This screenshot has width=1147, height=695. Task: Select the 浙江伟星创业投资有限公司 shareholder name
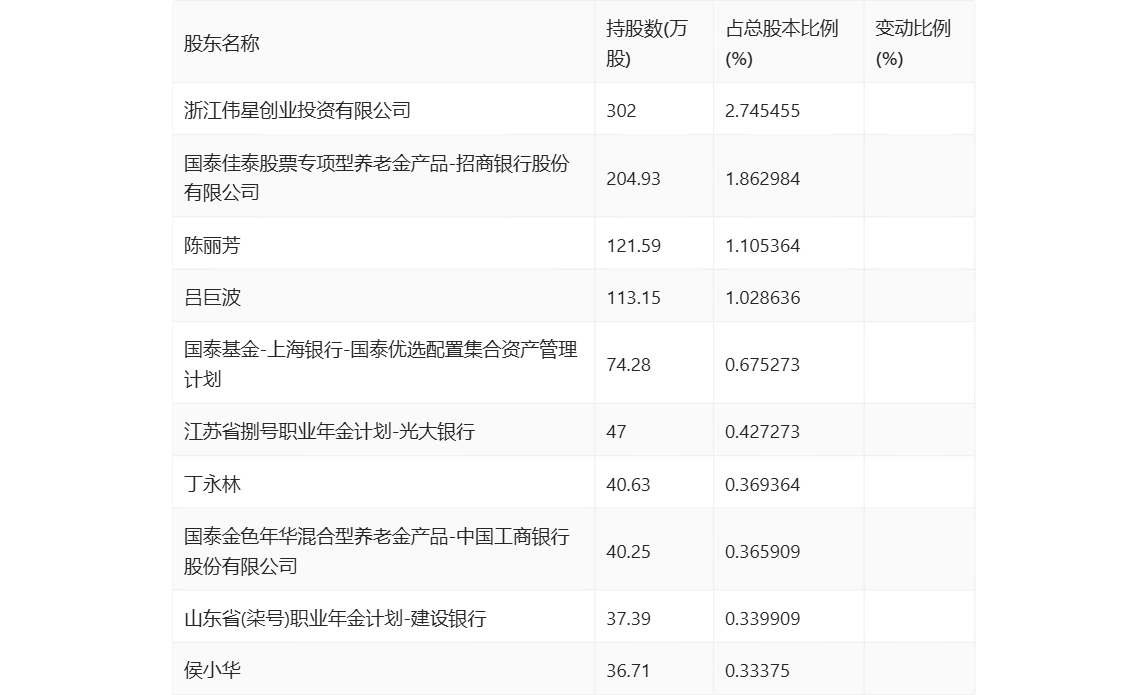coord(297,110)
